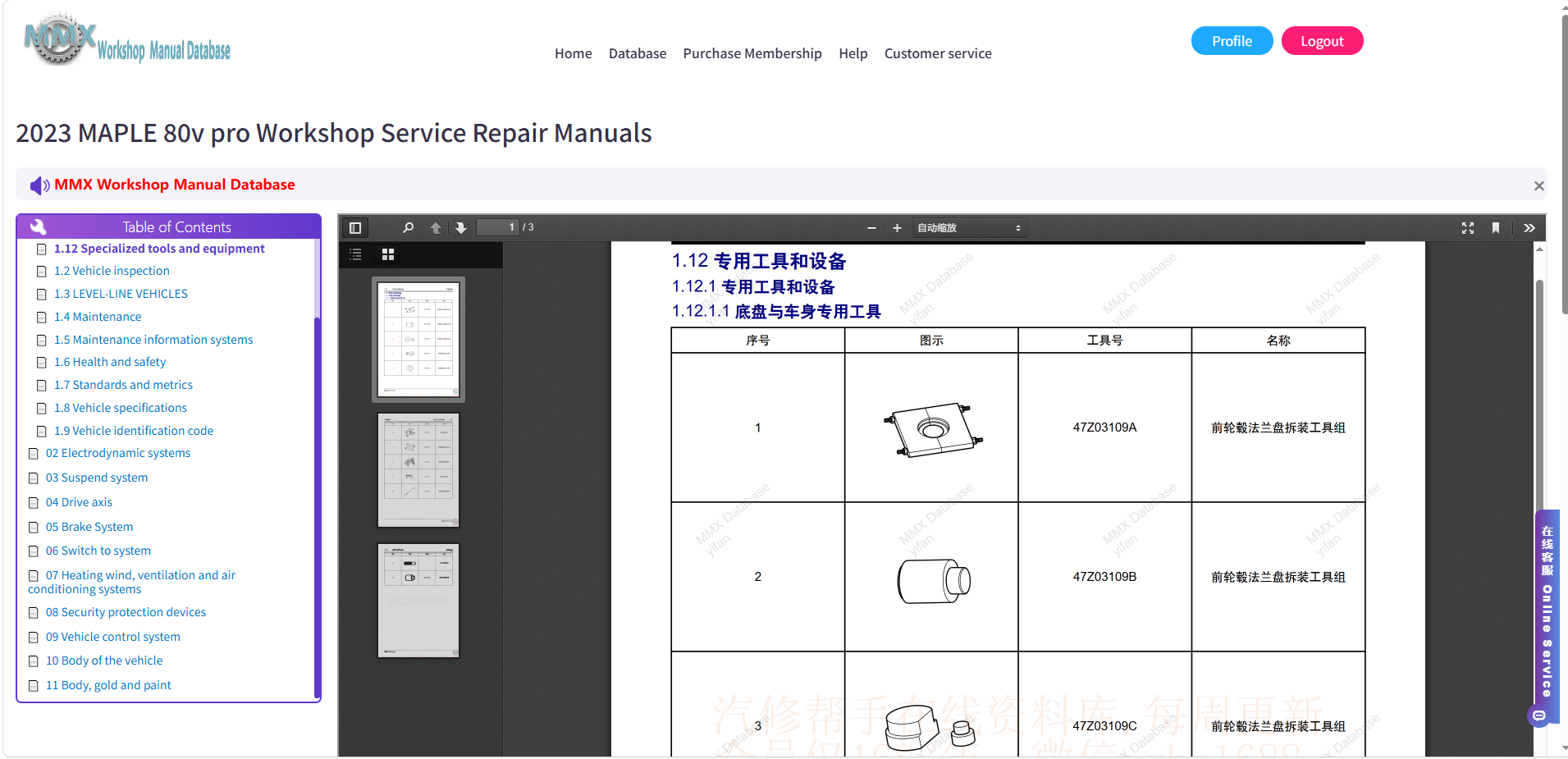
Task: Open the Help page
Action: [853, 53]
